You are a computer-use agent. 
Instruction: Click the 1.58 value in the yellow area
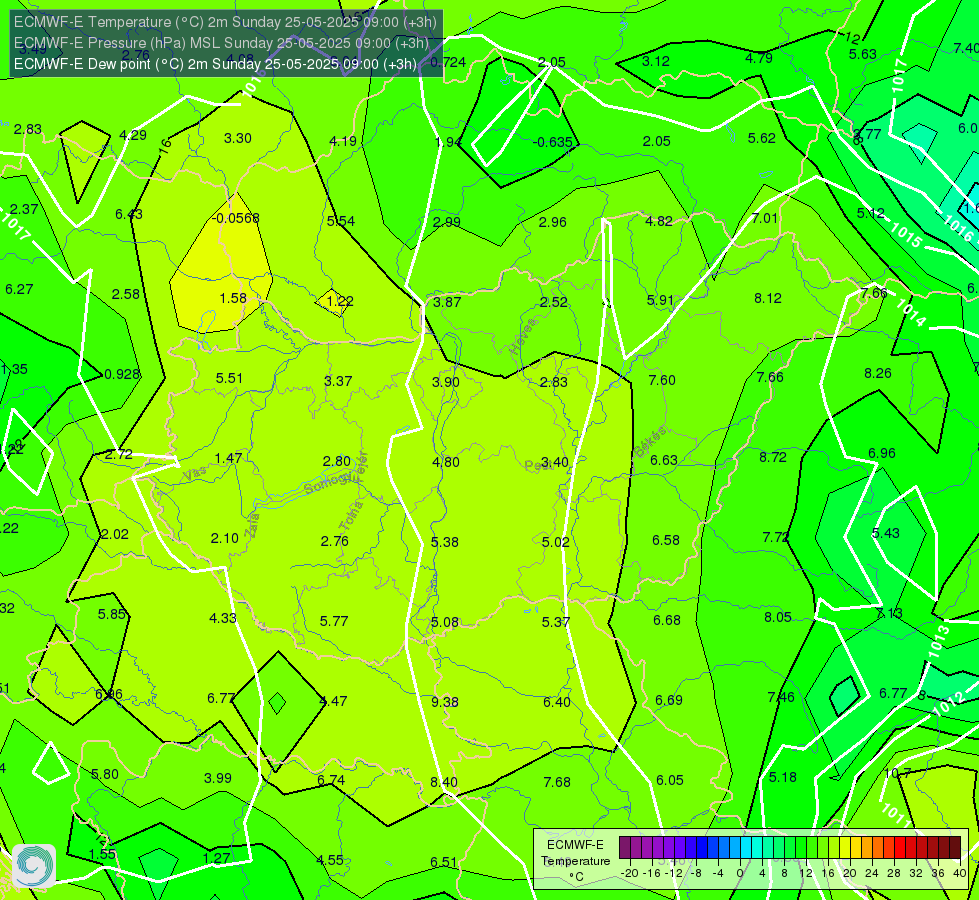pyautogui.click(x=233, y=299)
